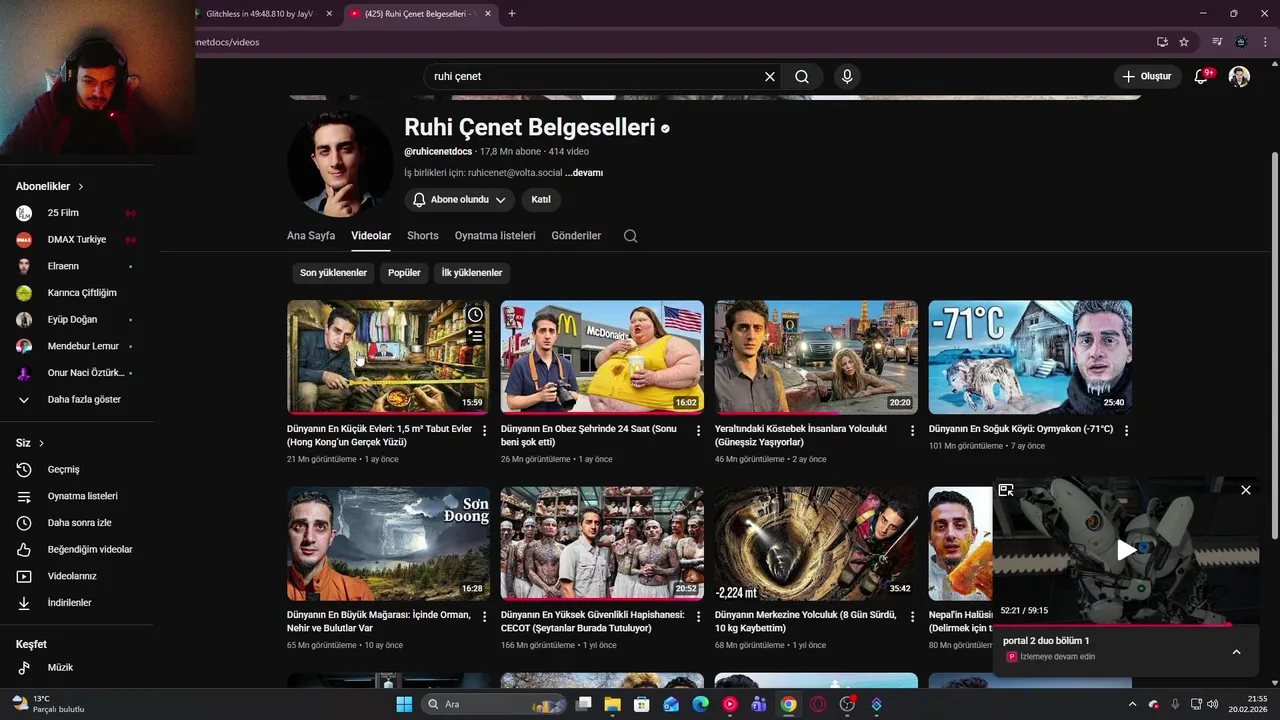Select the Videolar tab
The width and height of the screenshot is (1280, 720).
coord(371,236)
